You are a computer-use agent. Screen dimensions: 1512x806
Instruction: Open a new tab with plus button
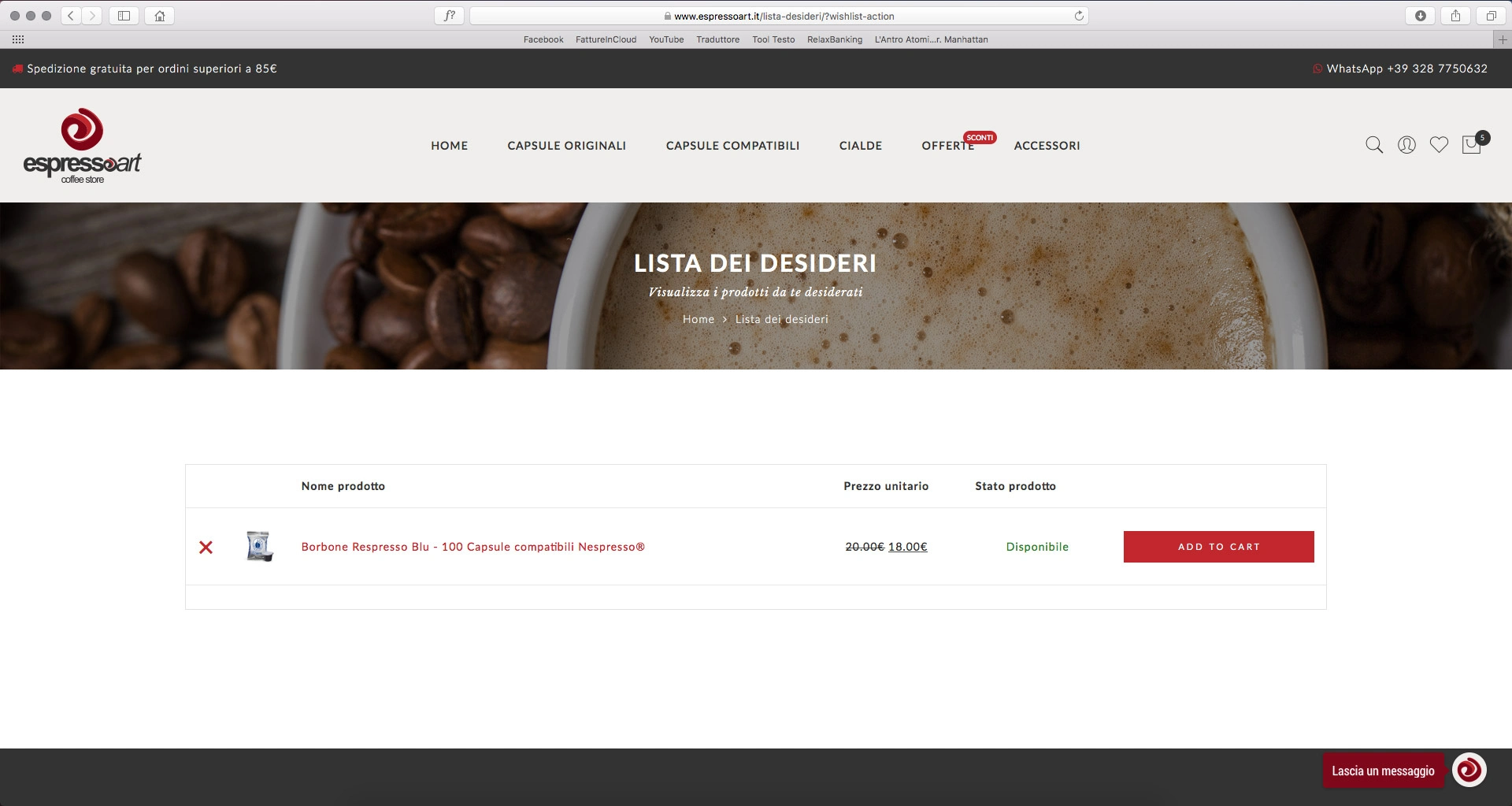click(1502, 39)
